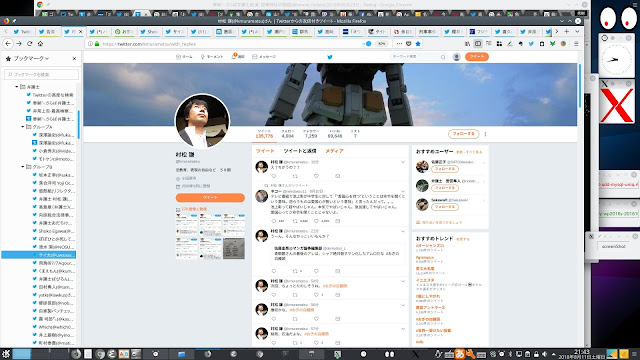
Task: Switch to the 'Shok...' browser tab
Action: [149, 31]
